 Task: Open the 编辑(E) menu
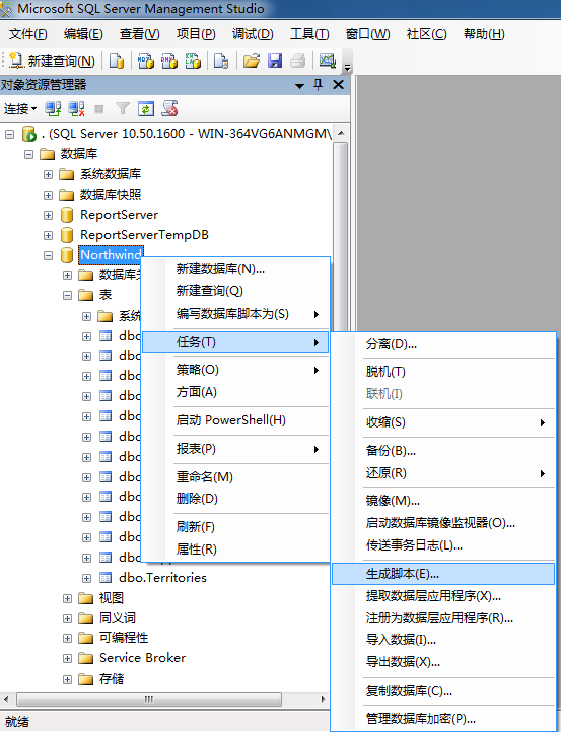click(83, 34)
